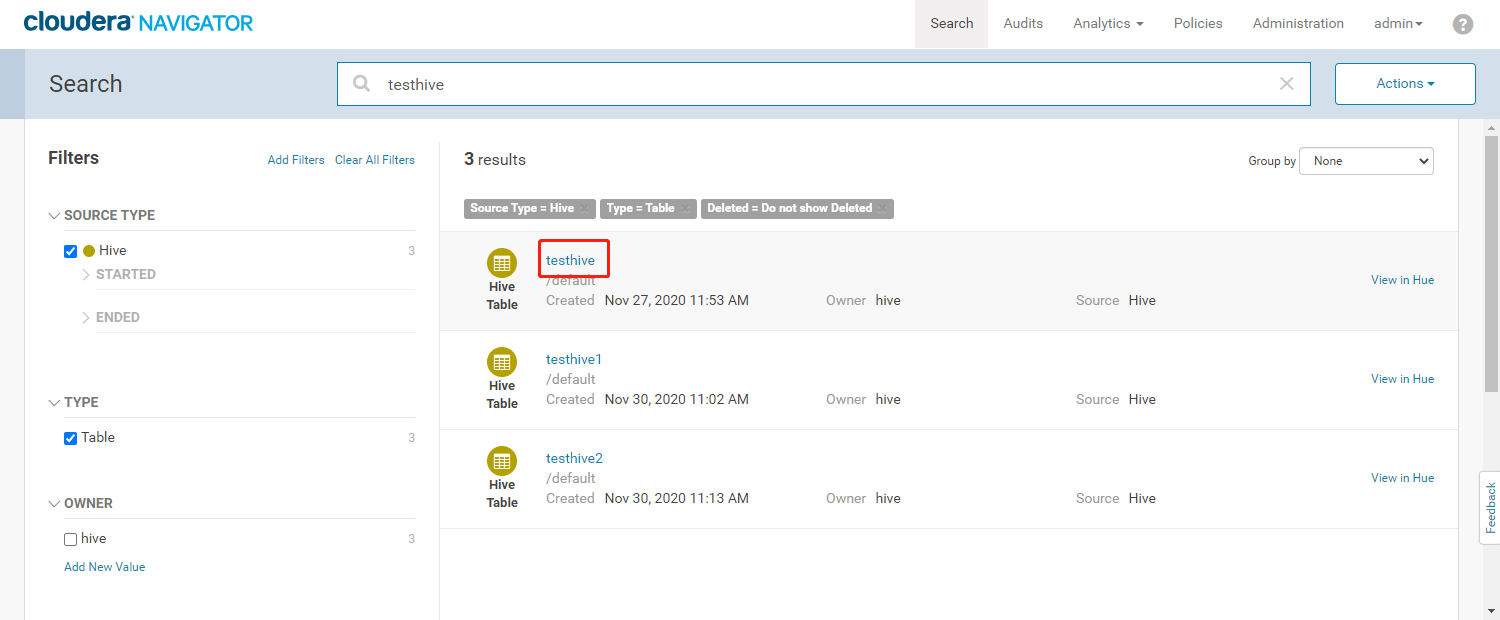This screenshot has height=620, width=1500.
Task: Click the Add Filters link
Action: [296, 160]
